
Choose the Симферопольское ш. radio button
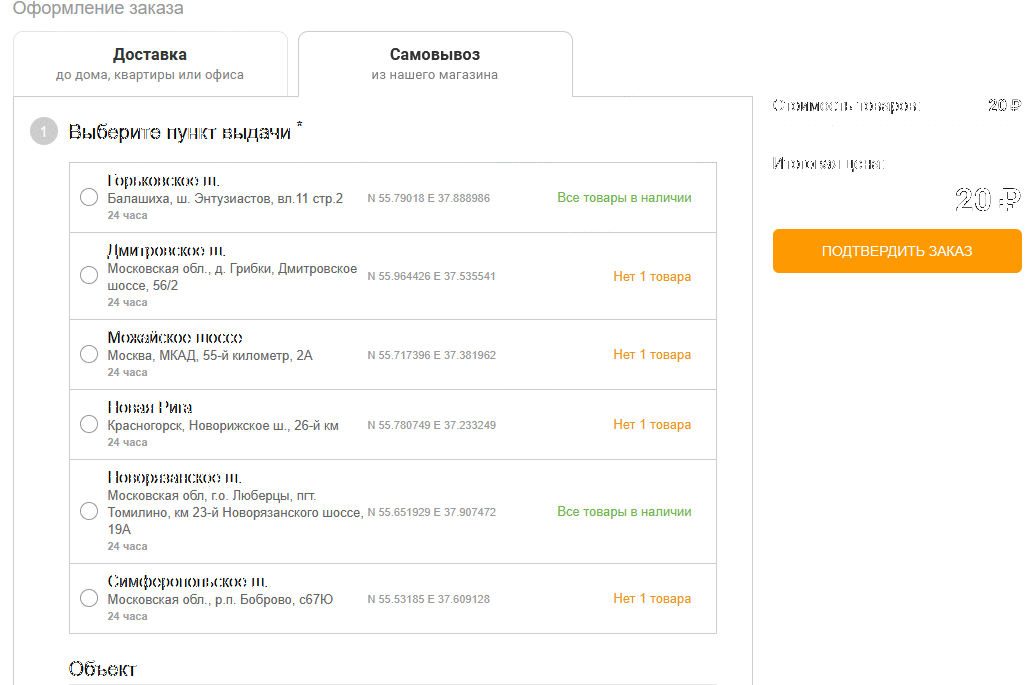(88, 598)
